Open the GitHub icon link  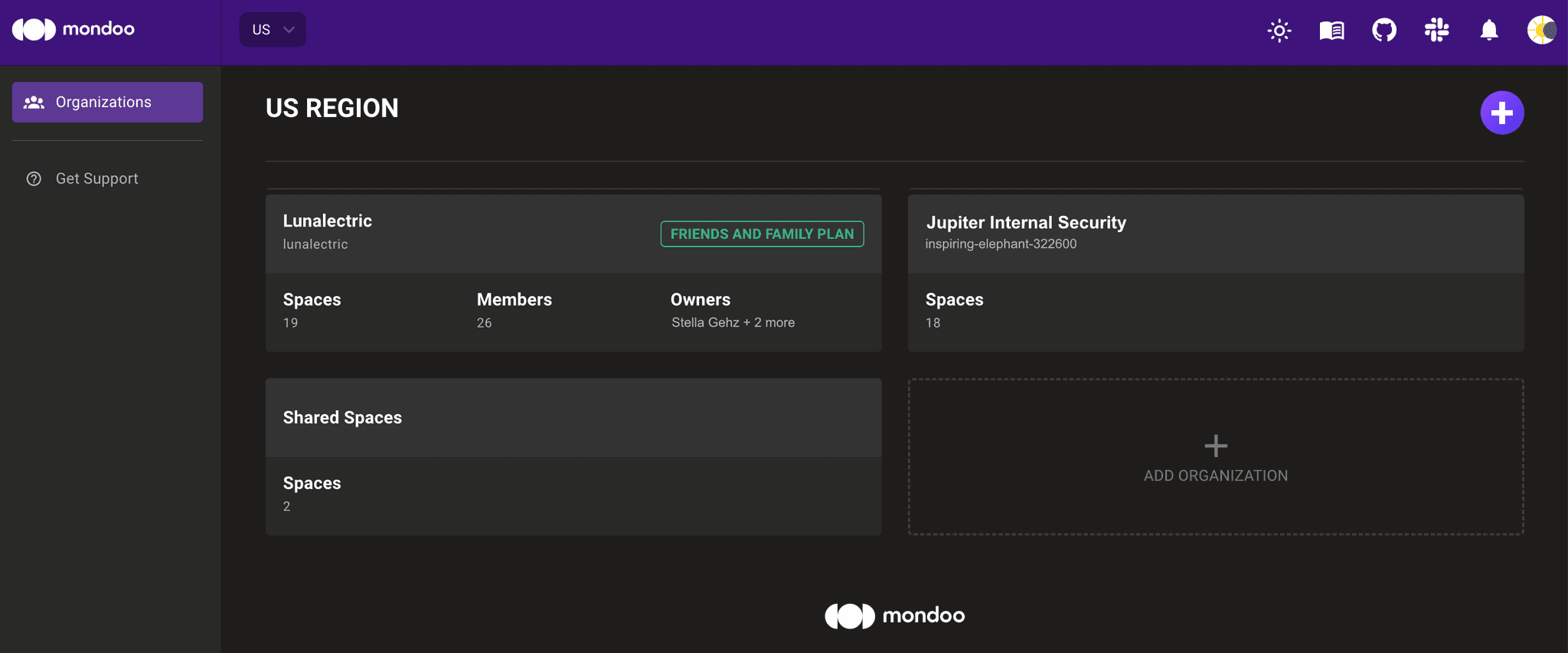click(x=1384, y=31)
